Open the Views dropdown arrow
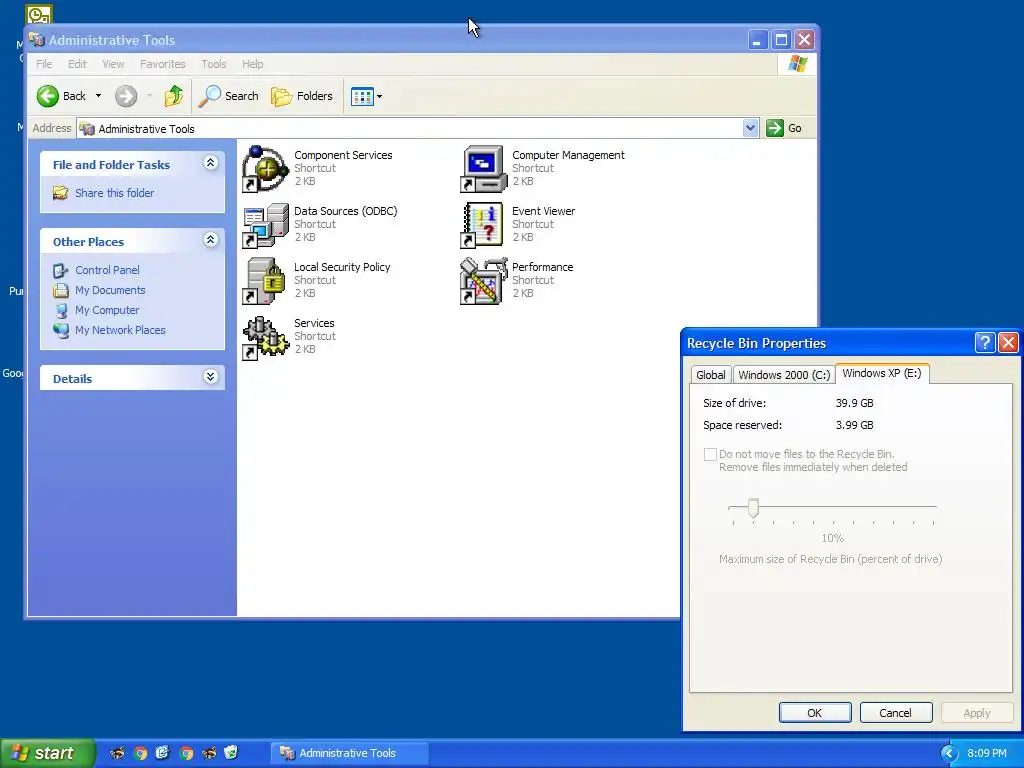 tap(379, 97)
